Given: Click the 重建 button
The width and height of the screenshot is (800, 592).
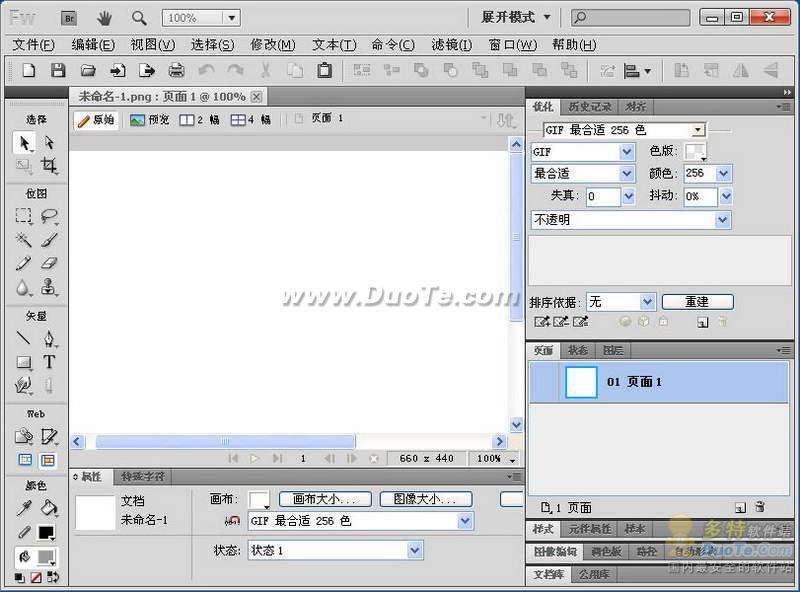Looking at the screenshot, I should (697, 302).
